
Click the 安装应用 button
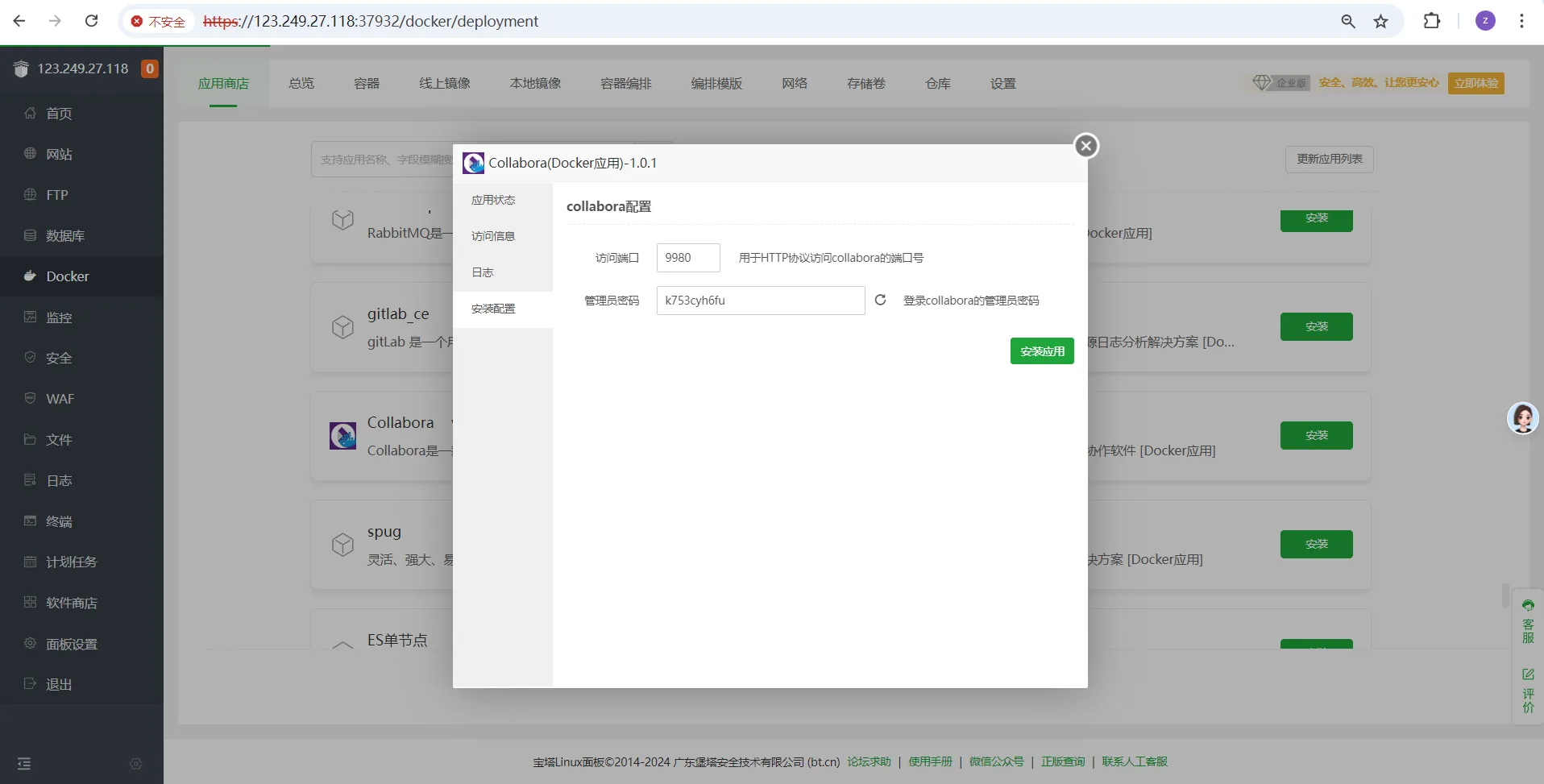point(1042,351)
